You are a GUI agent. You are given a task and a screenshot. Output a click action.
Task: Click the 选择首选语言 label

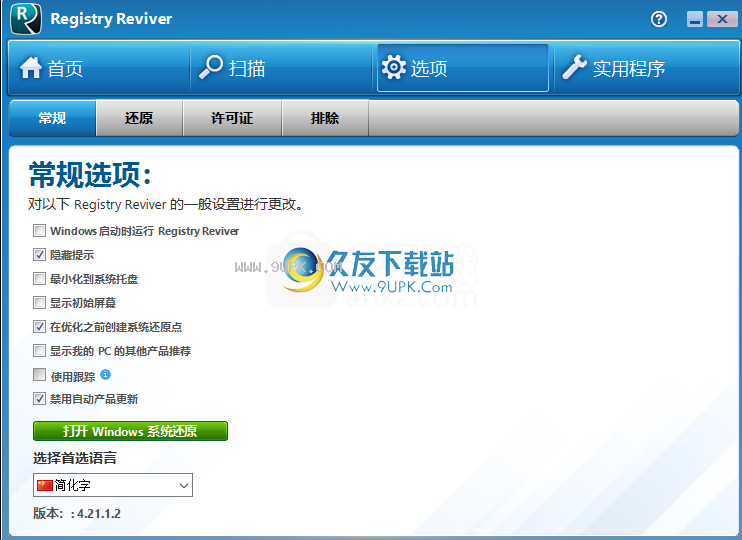coord(75,458)
